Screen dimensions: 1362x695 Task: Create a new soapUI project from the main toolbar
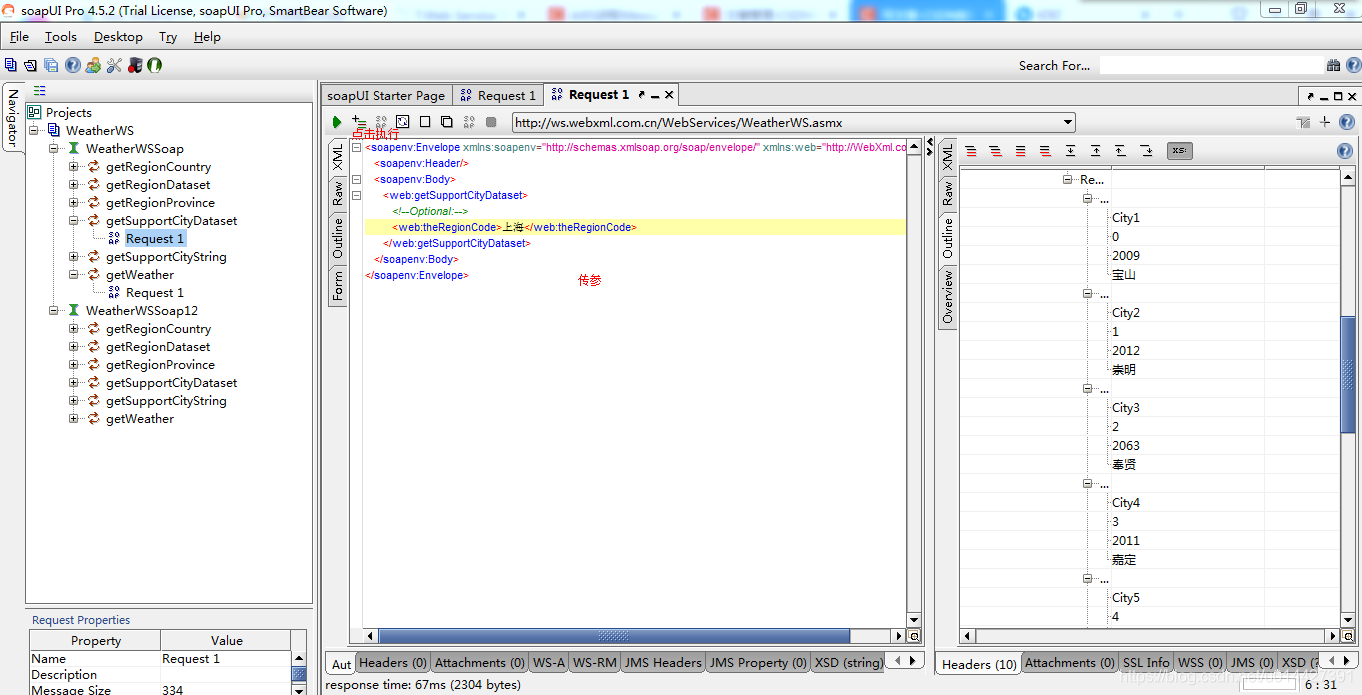[x=11, y=65]
